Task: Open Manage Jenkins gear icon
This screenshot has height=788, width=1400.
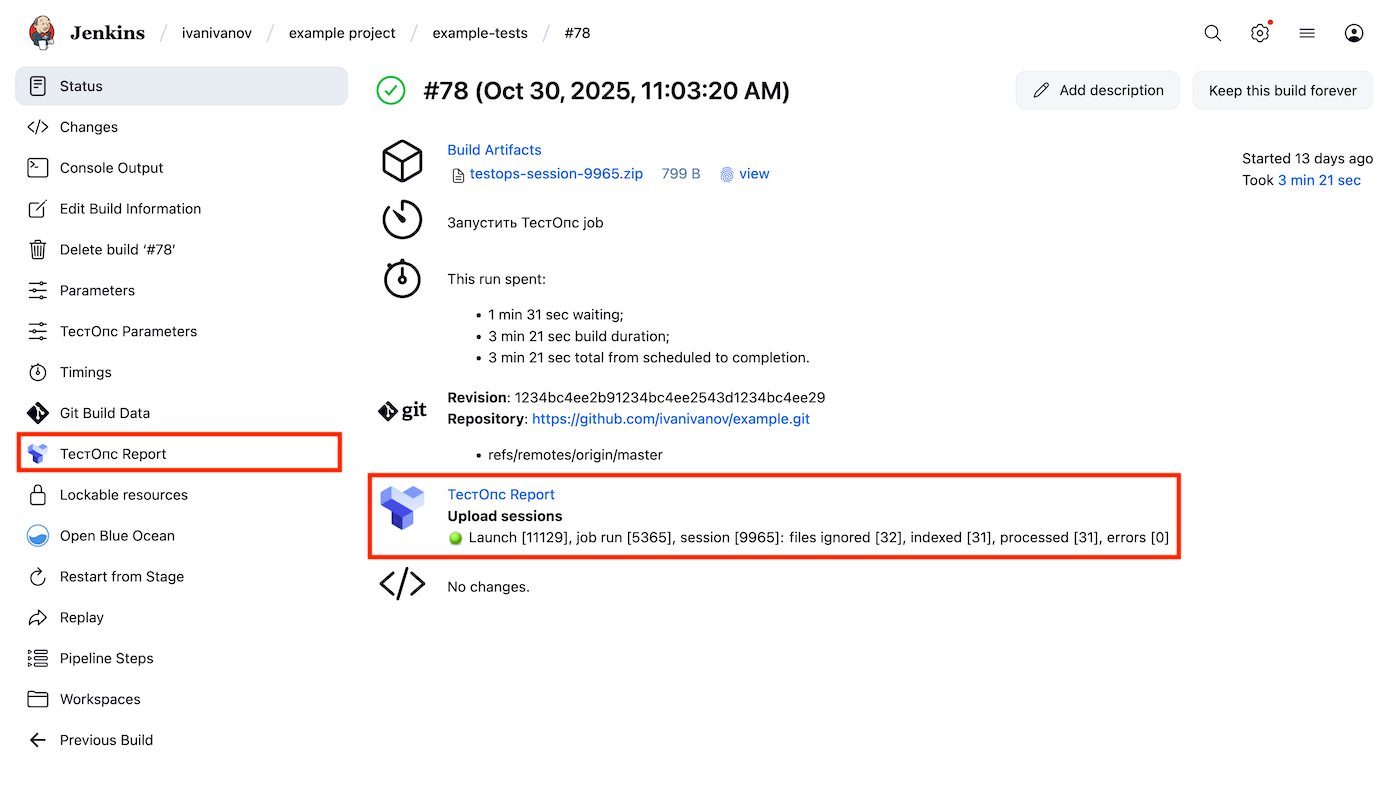Action: pyautogui.click(x=1260, y=33)
